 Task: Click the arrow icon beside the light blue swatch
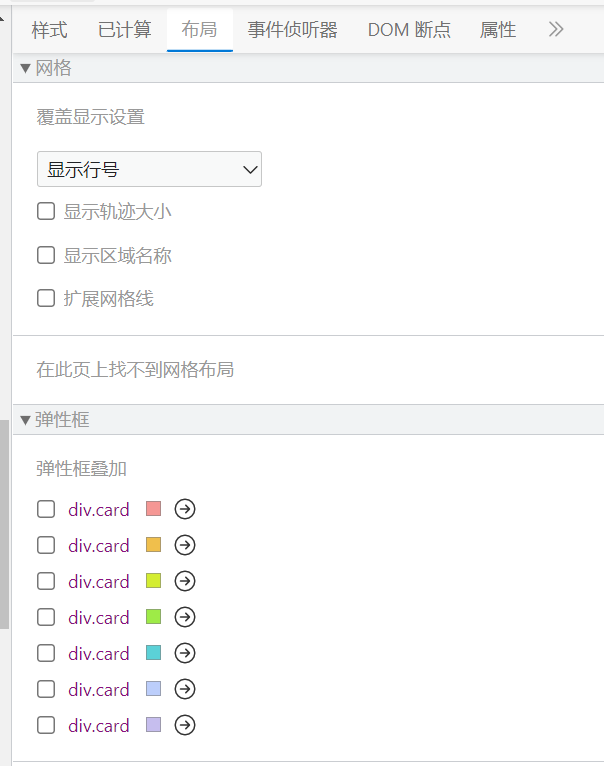(x=185, y=689)
